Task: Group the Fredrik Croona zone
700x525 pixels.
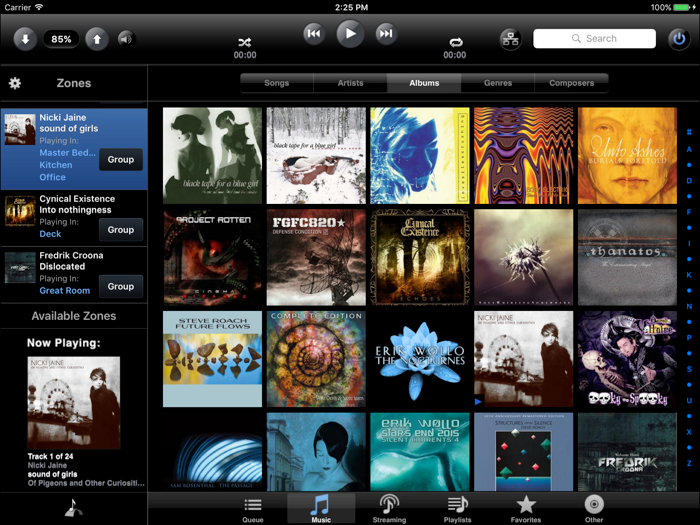Action: click(121, 286)
